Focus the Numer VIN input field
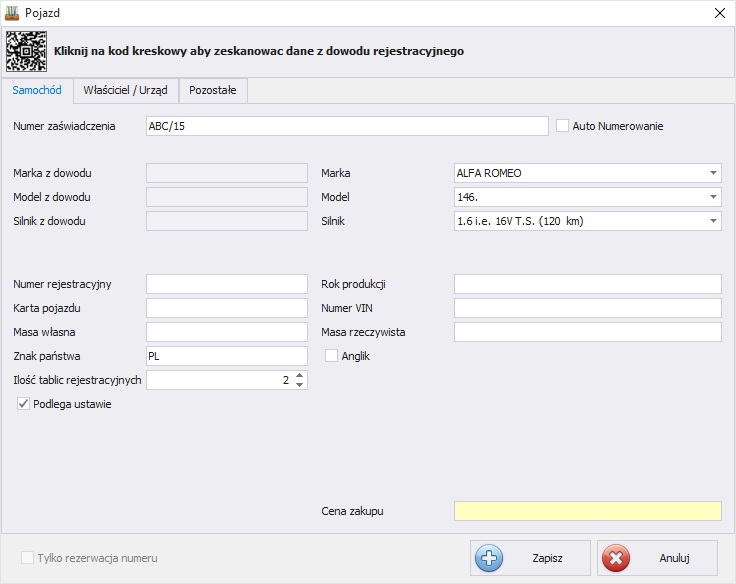 click(587, 308)
